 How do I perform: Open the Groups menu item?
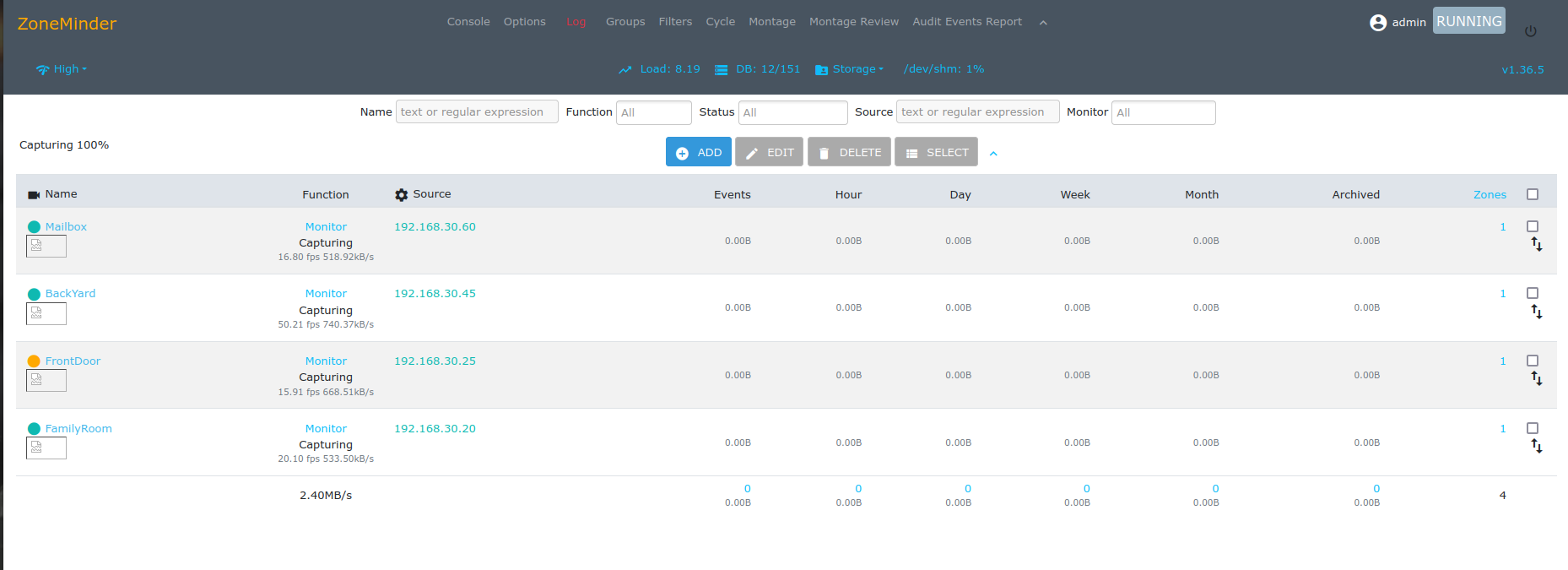(x=625, y=22)
